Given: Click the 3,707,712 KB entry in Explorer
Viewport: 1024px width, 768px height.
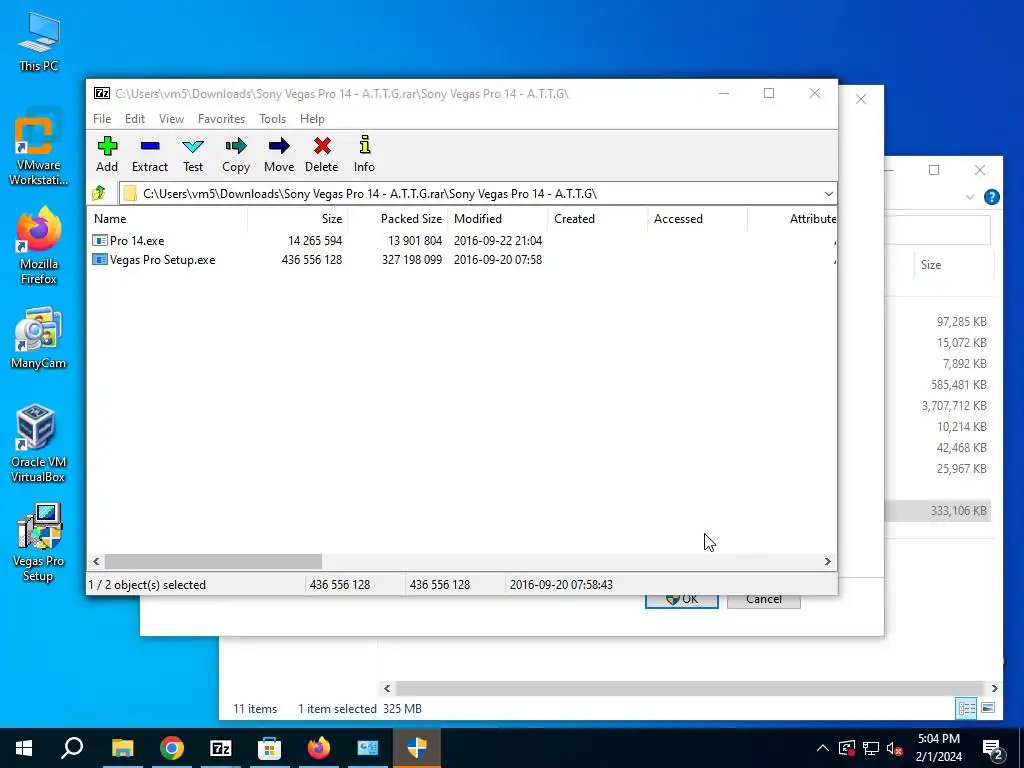Looking at the screenshot, I should point(953,406).
